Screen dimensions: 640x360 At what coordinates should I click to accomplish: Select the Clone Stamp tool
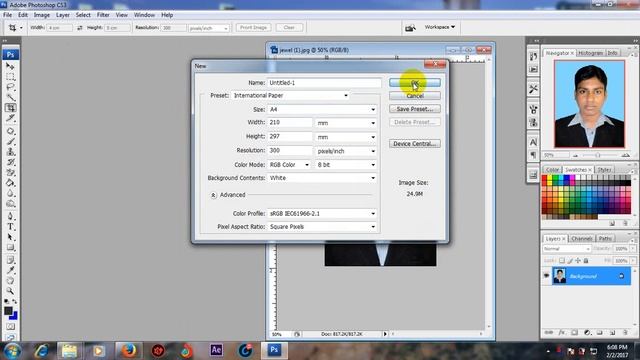pyautogui.click(x=11, y=151)
